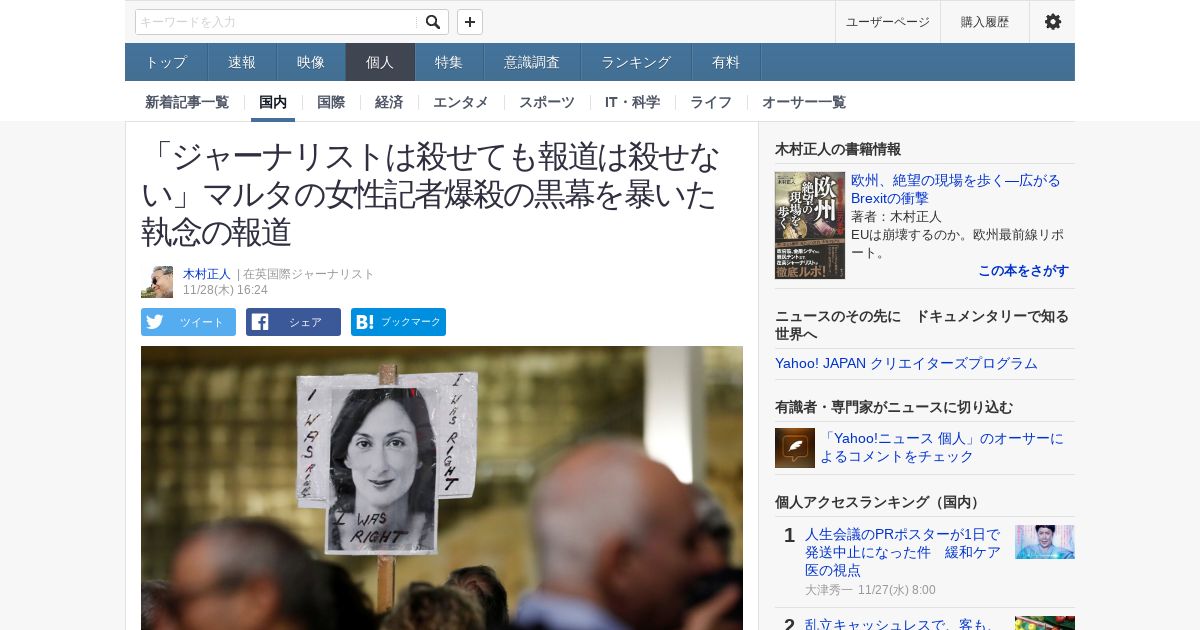Click the author avatar of 木村正人
The height and width of the screenshot is (630, 1200).
click(x=157, y=282)
